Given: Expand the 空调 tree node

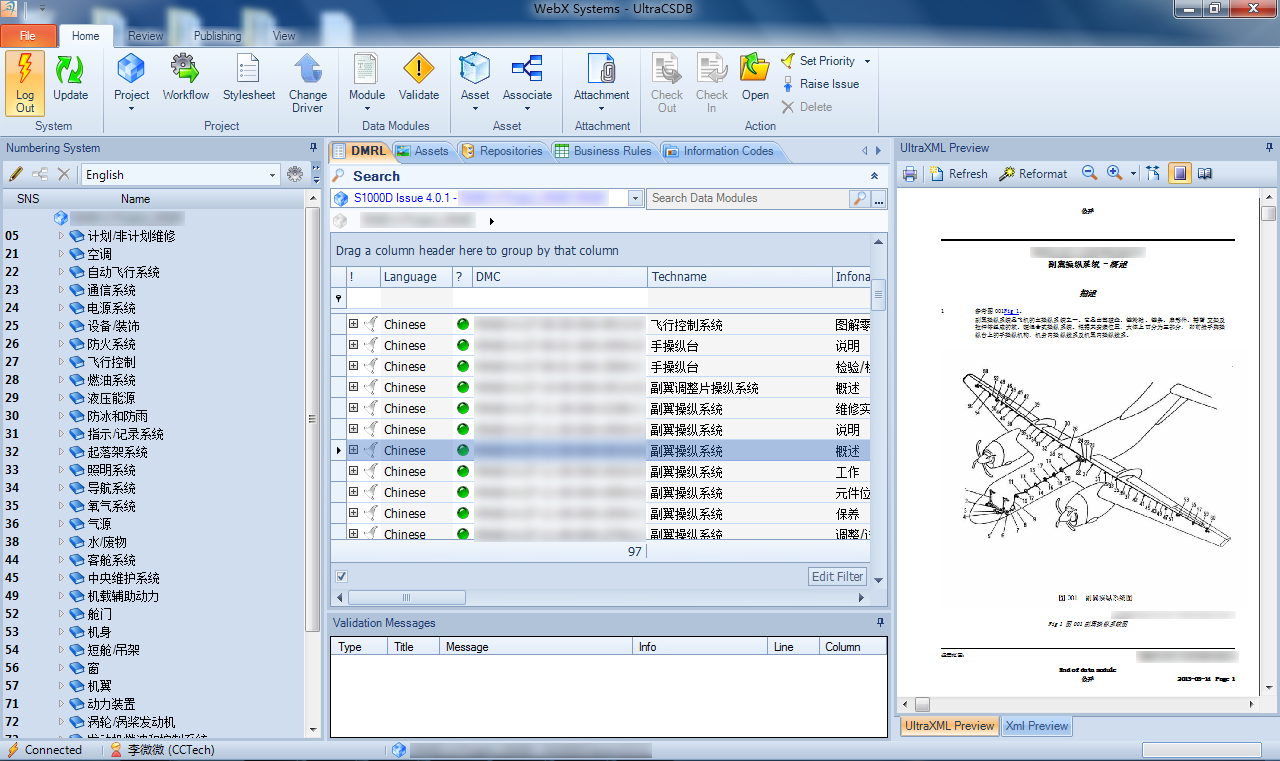Looking at the screenshot, I should [62, 254].
